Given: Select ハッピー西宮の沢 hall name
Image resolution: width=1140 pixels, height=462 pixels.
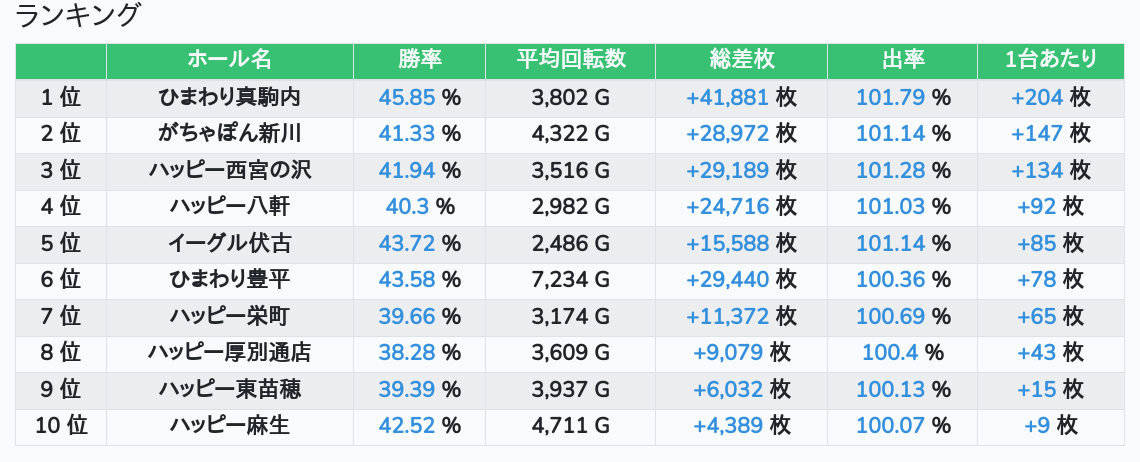Looking at the screenshot, I should 229,170.
